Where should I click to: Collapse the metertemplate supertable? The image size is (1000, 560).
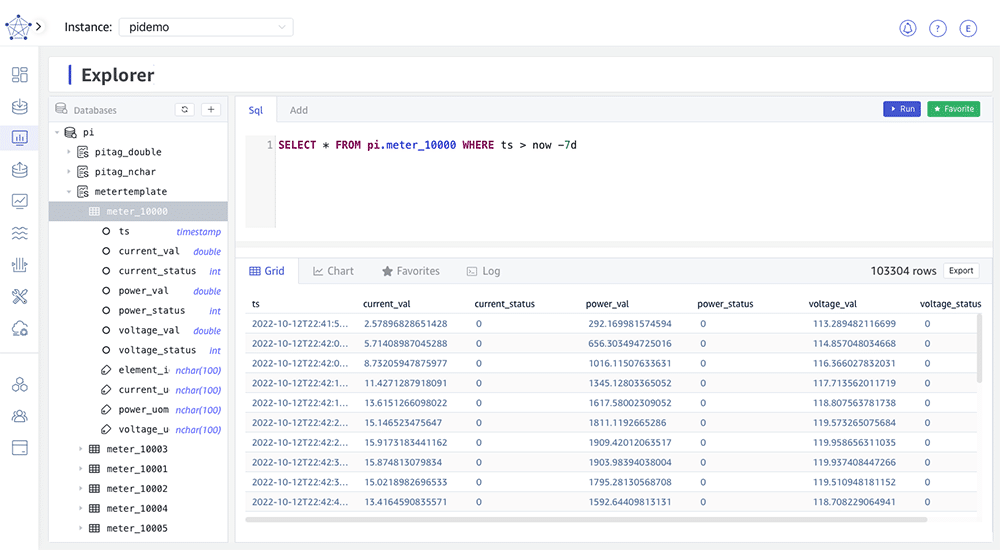[x=69, y=191]
